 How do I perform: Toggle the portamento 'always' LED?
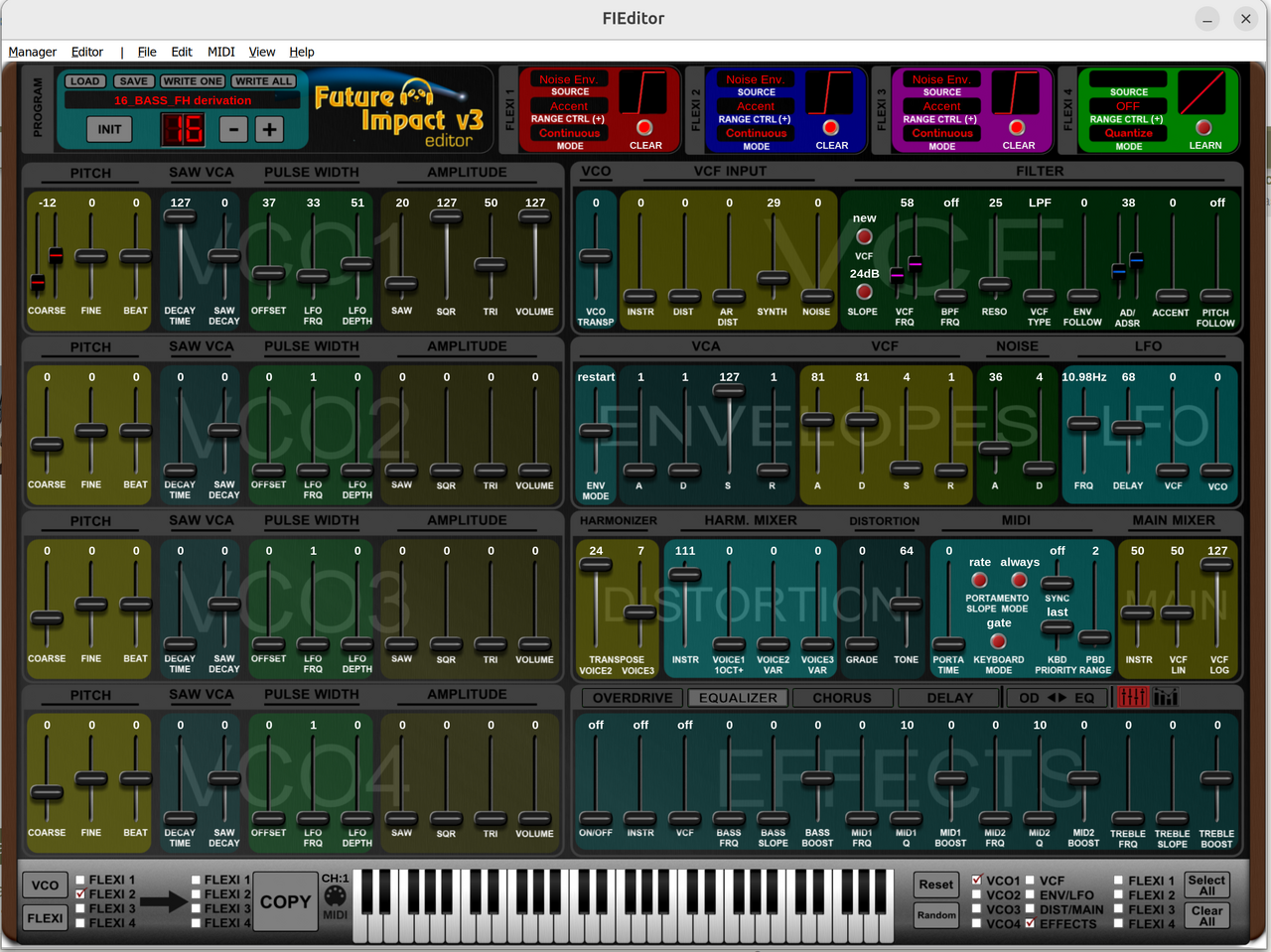(1019, 580)
